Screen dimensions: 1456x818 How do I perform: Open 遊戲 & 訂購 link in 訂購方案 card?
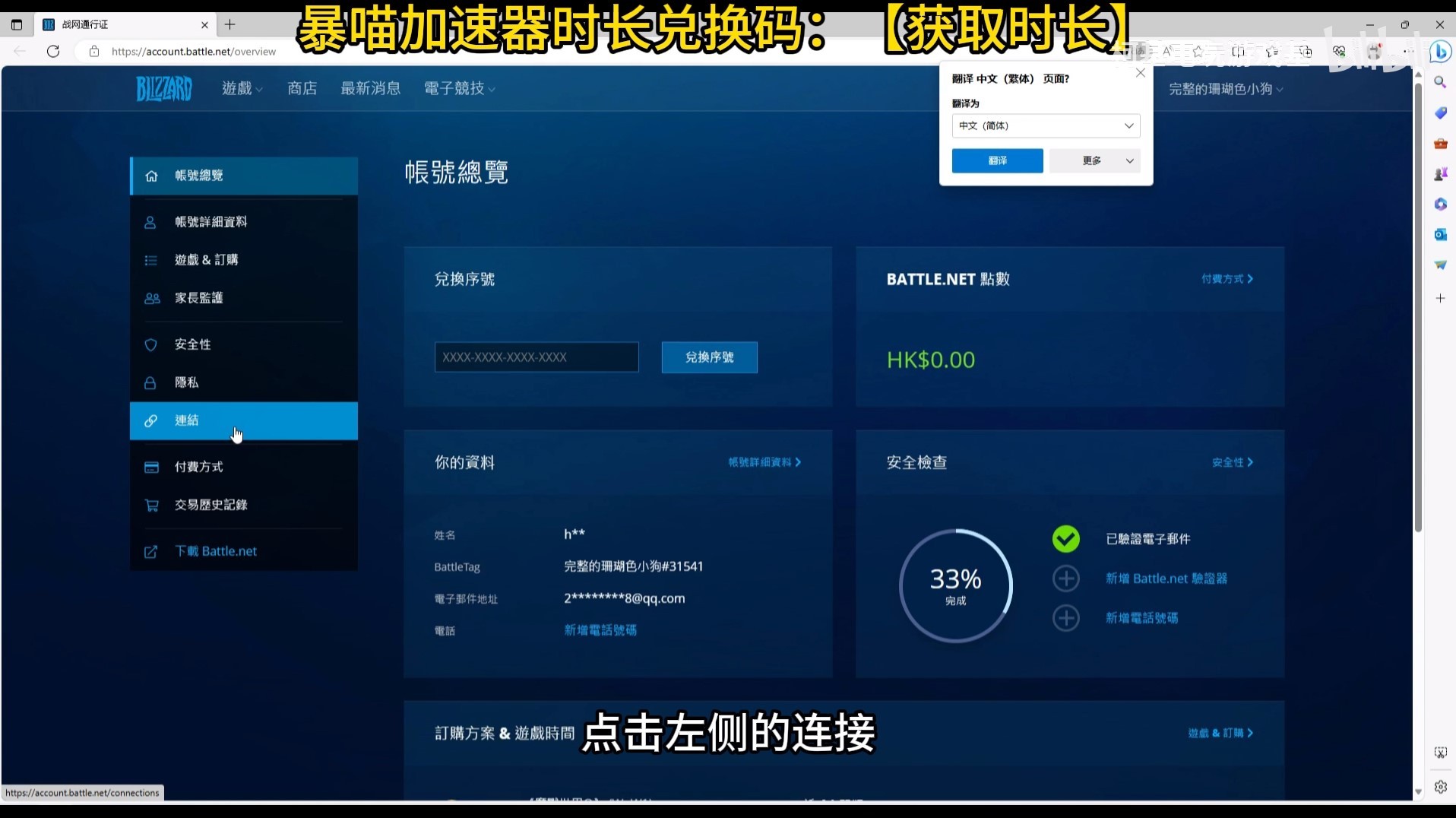click(x=1220, y=733)
